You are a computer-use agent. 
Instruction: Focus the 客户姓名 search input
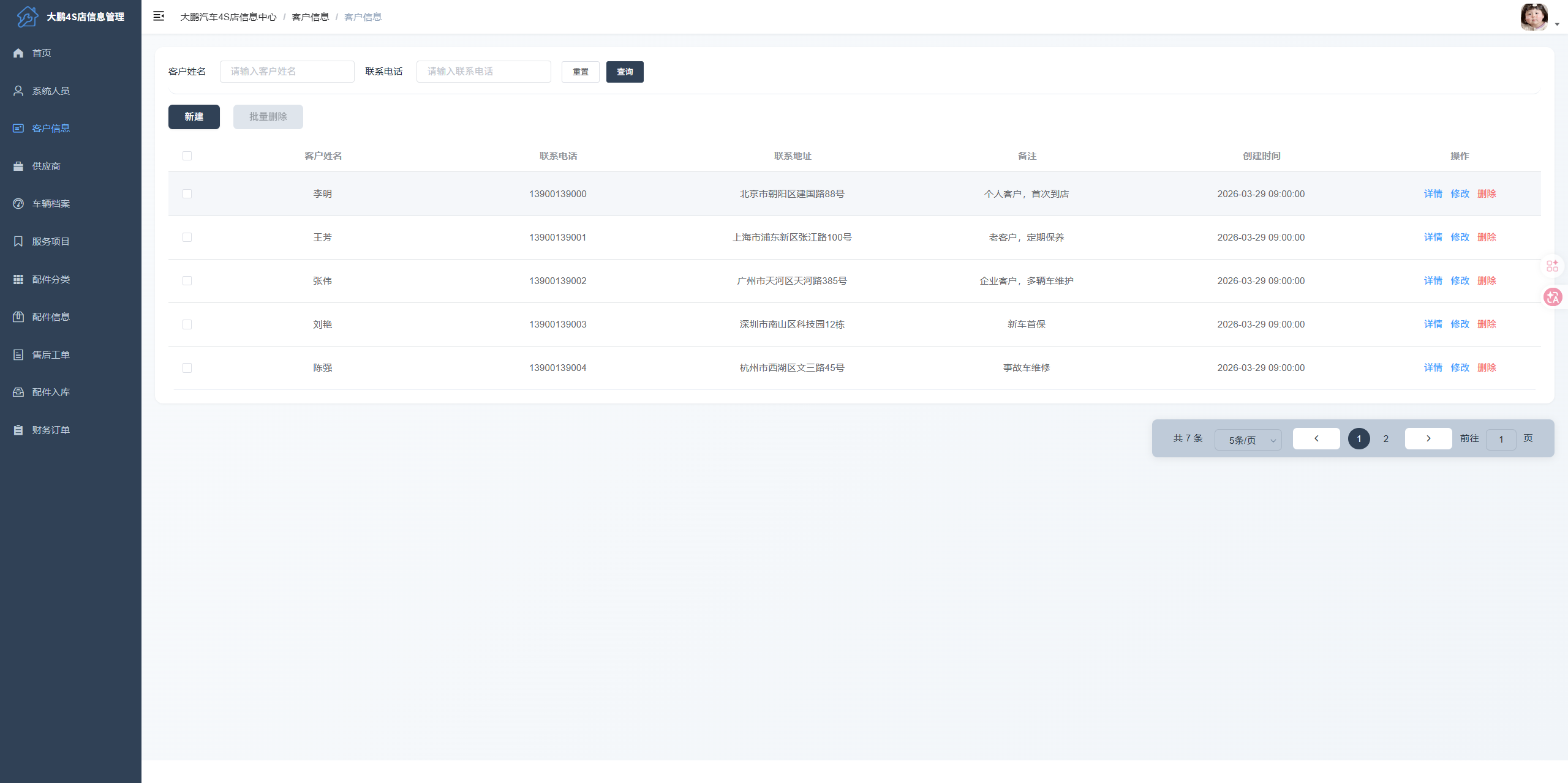pyautogui.click(x=287, y=72)
